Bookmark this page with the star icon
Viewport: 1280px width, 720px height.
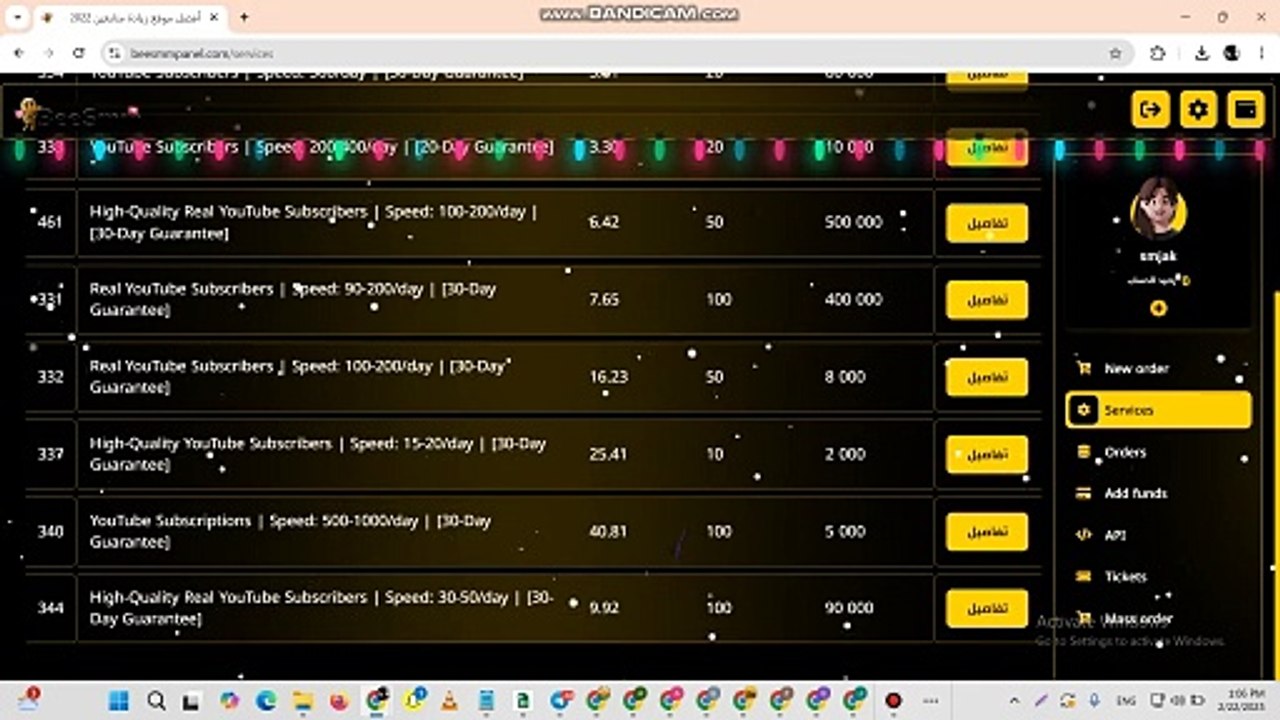pos(1115,53)
